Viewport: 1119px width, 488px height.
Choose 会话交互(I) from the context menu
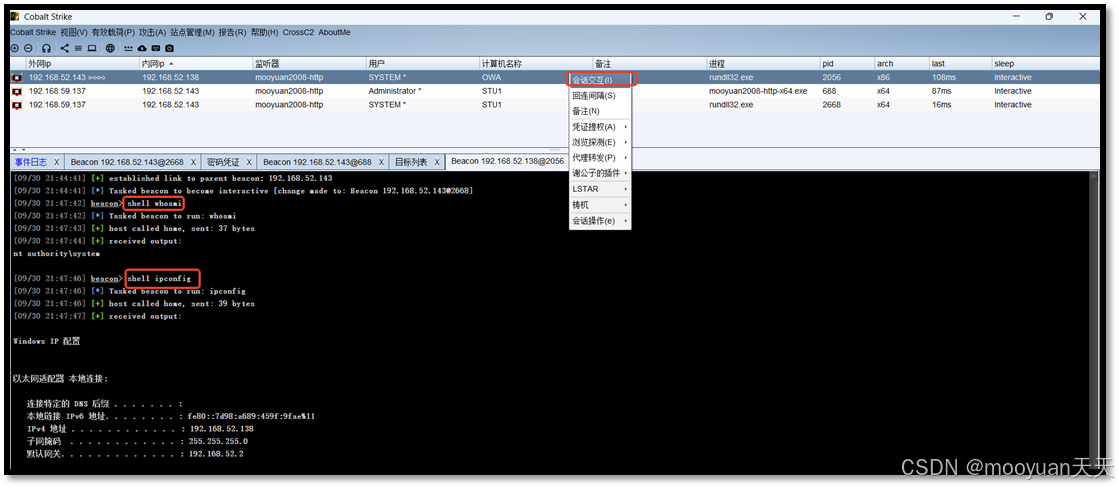point(599,79)
